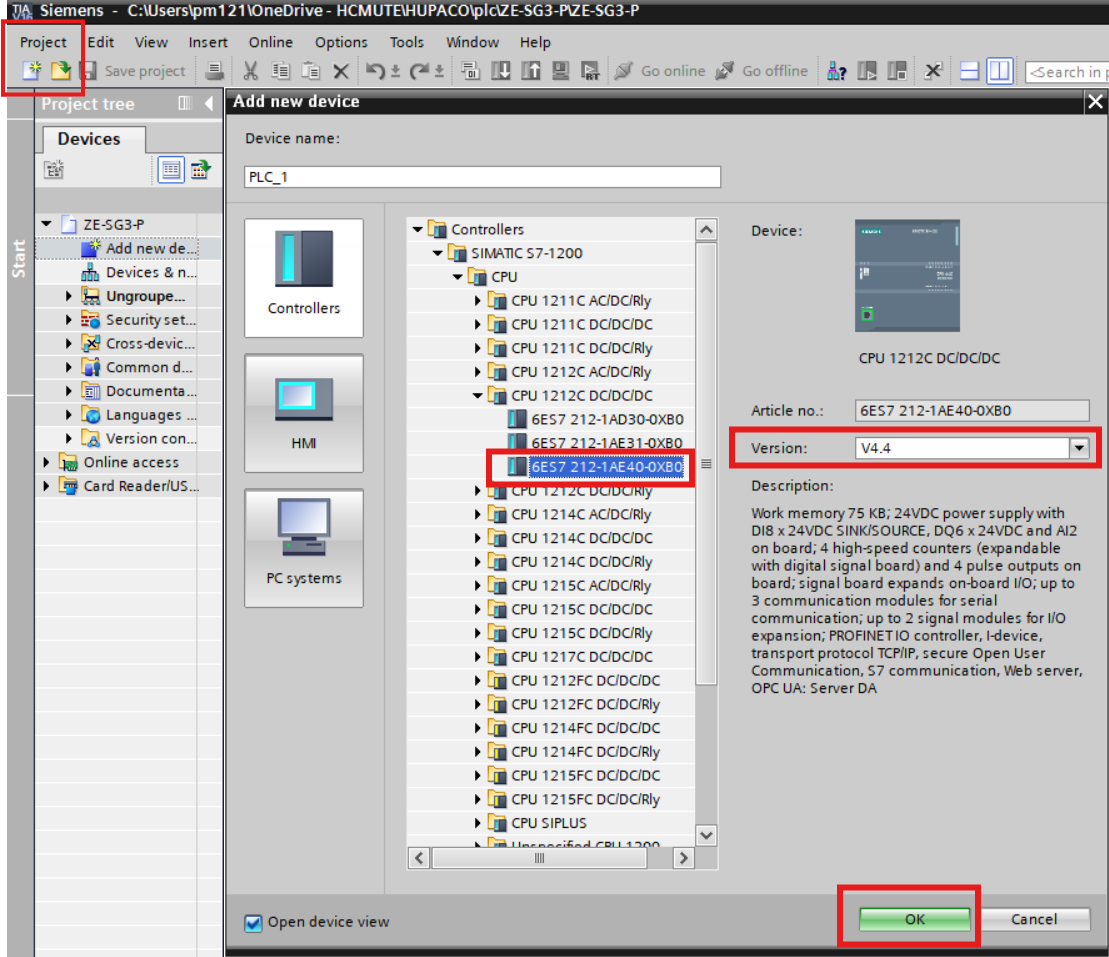Image resolution: width=1109 pixels, height=957 pixels.
Task: Click the device tree's horizontal scrollbar thumb
Action: (x=539, y=858)
